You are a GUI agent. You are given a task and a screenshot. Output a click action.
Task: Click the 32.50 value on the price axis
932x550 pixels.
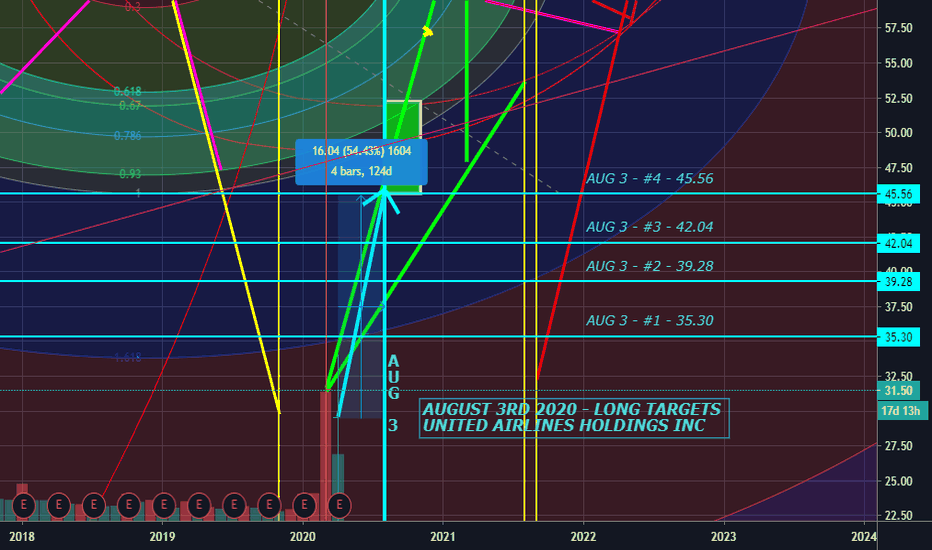[898, 376]
